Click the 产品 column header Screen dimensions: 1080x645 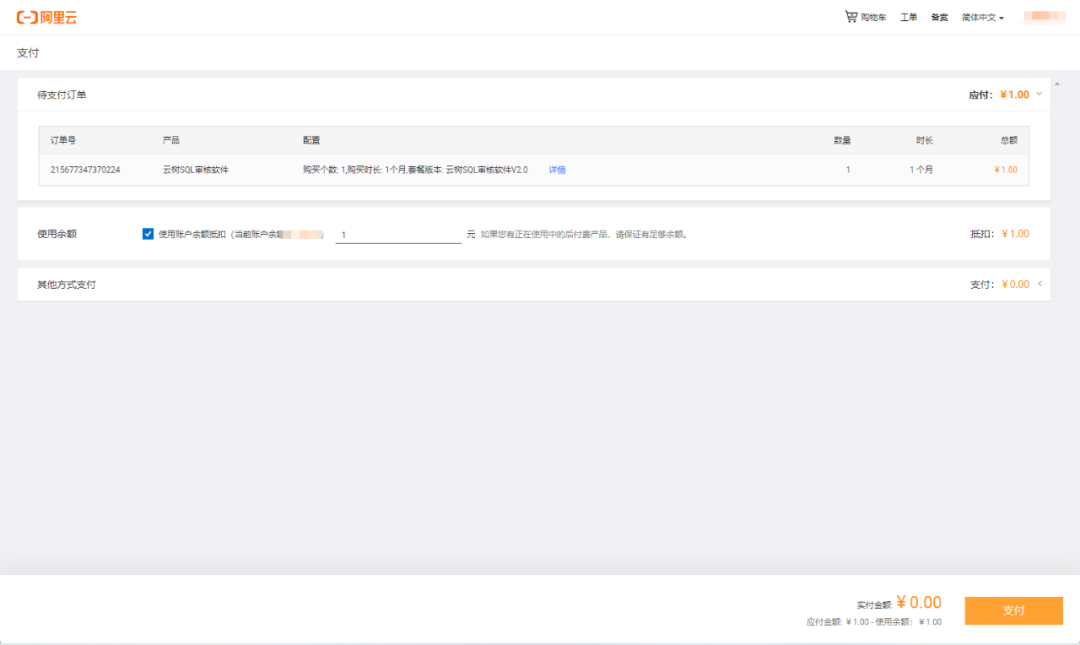[171, 140]
